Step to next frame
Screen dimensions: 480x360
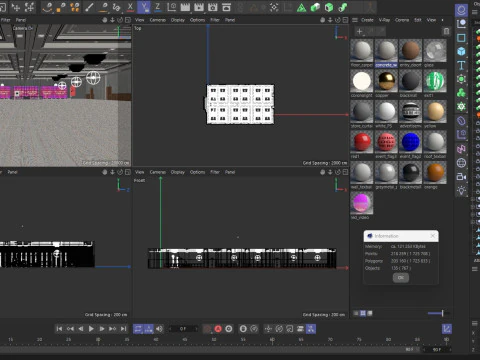(x=102, y=329)
